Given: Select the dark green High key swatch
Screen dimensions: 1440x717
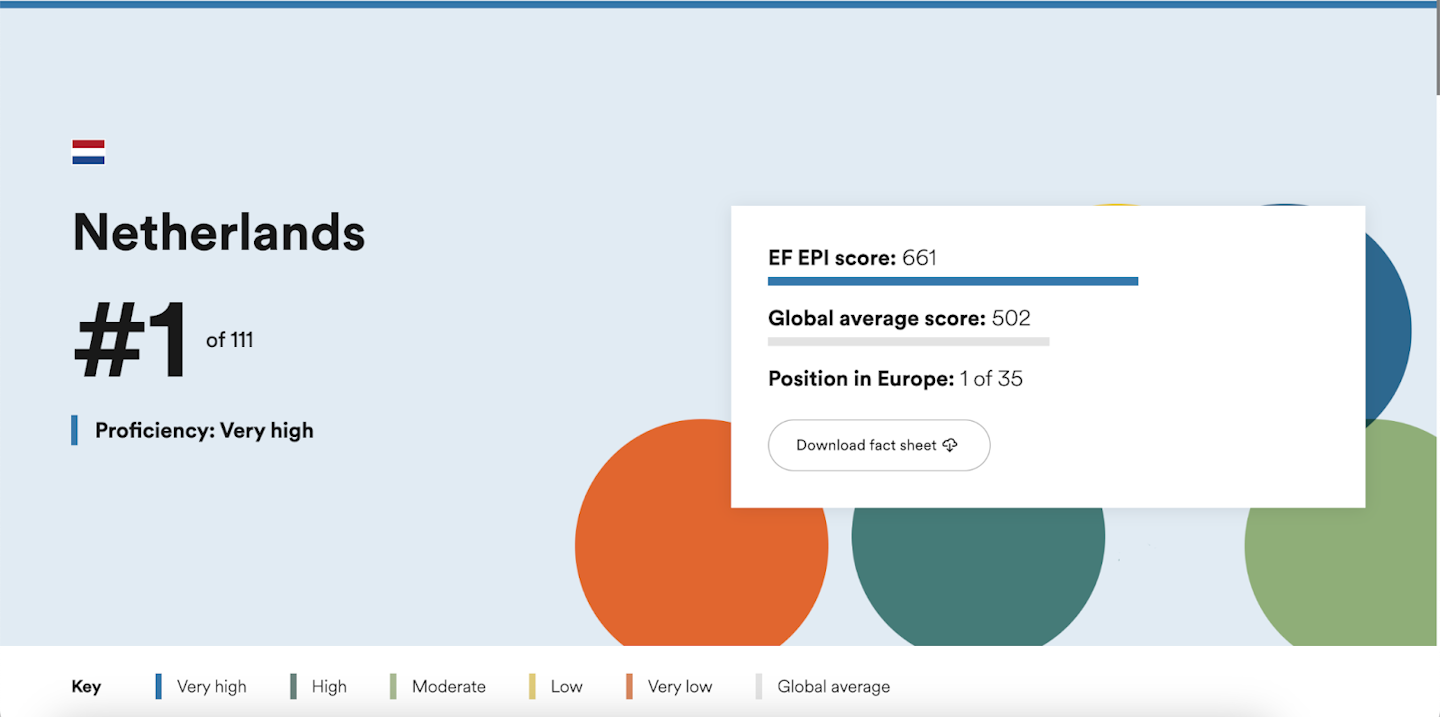Looking at the screenshot, I should [294, 686].
